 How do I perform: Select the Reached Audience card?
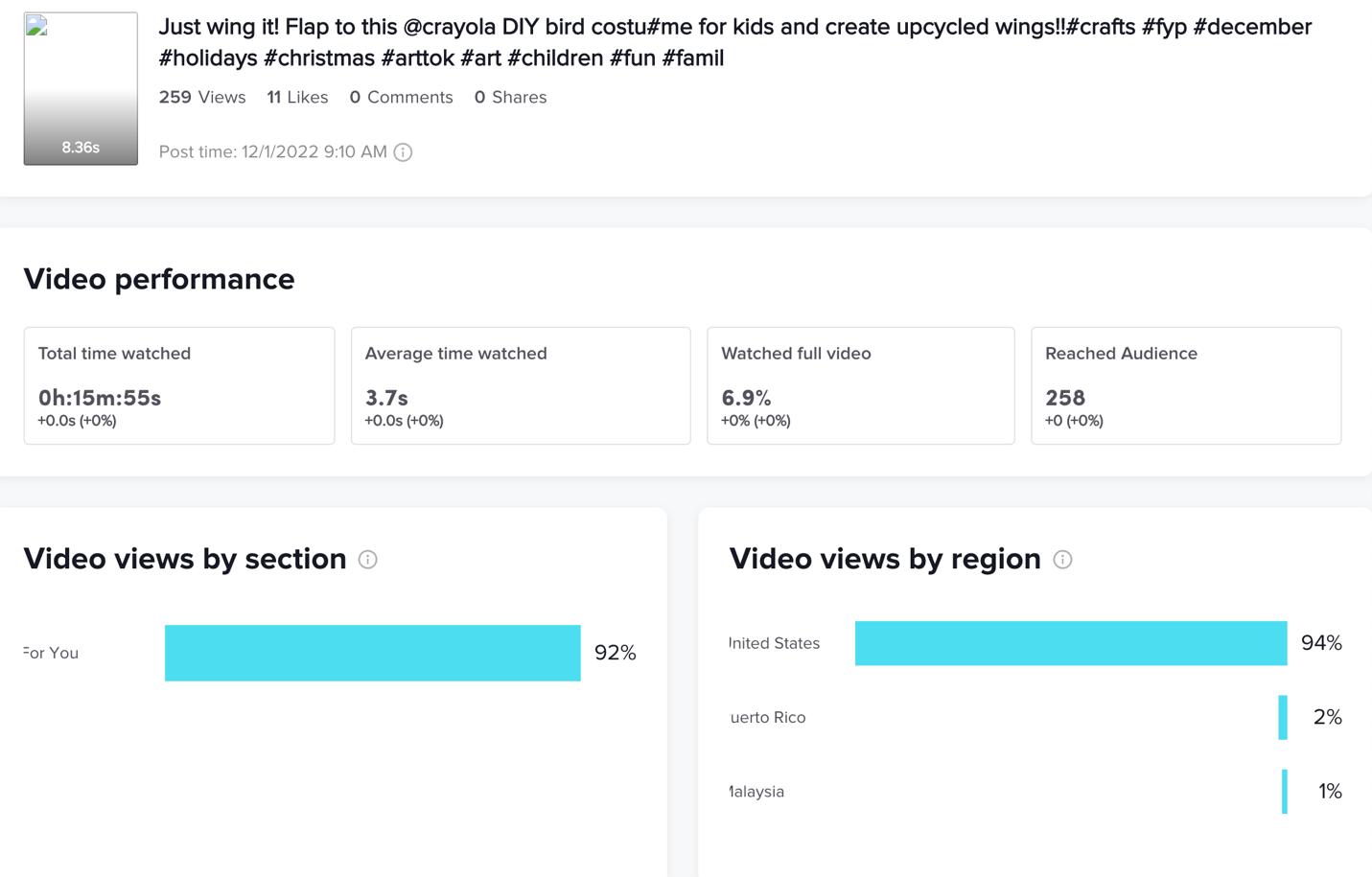pos(1186,385)
